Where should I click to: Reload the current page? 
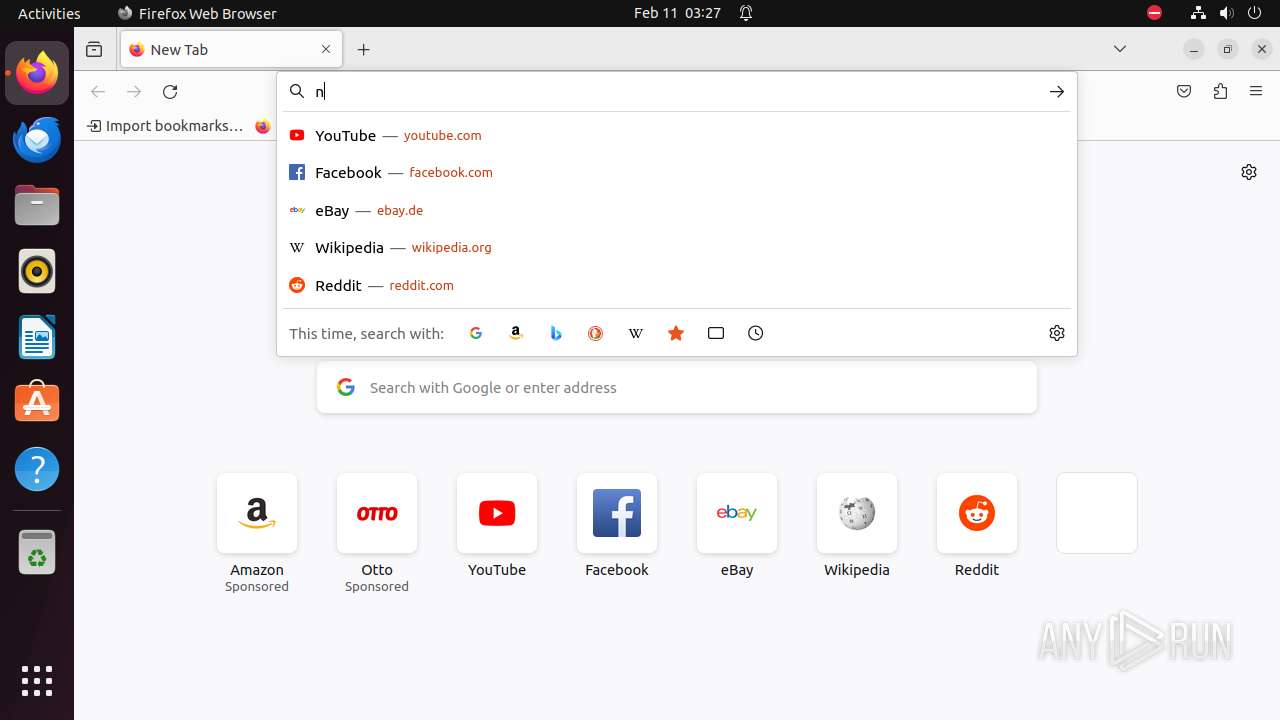coord(170,91)
